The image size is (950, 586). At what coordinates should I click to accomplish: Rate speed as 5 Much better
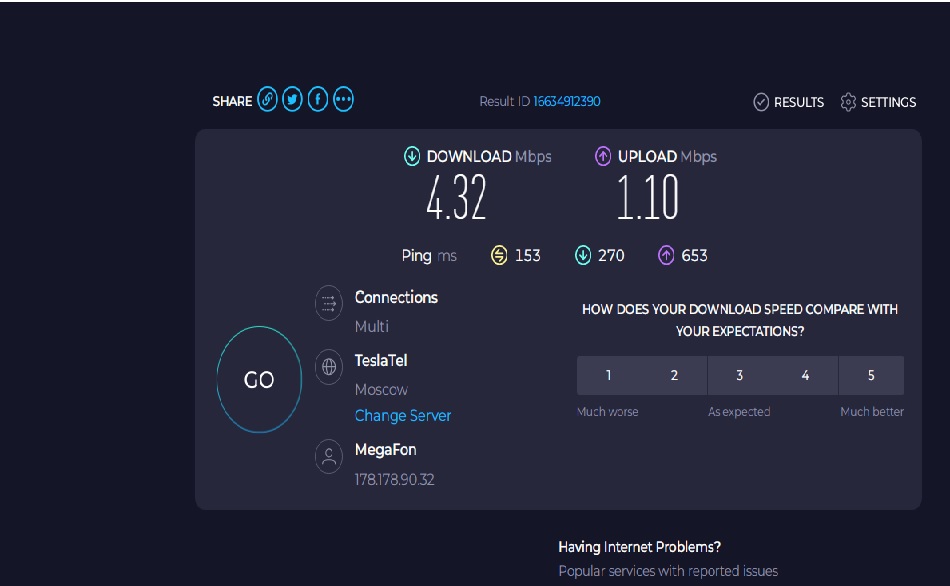tap(871, 376)
